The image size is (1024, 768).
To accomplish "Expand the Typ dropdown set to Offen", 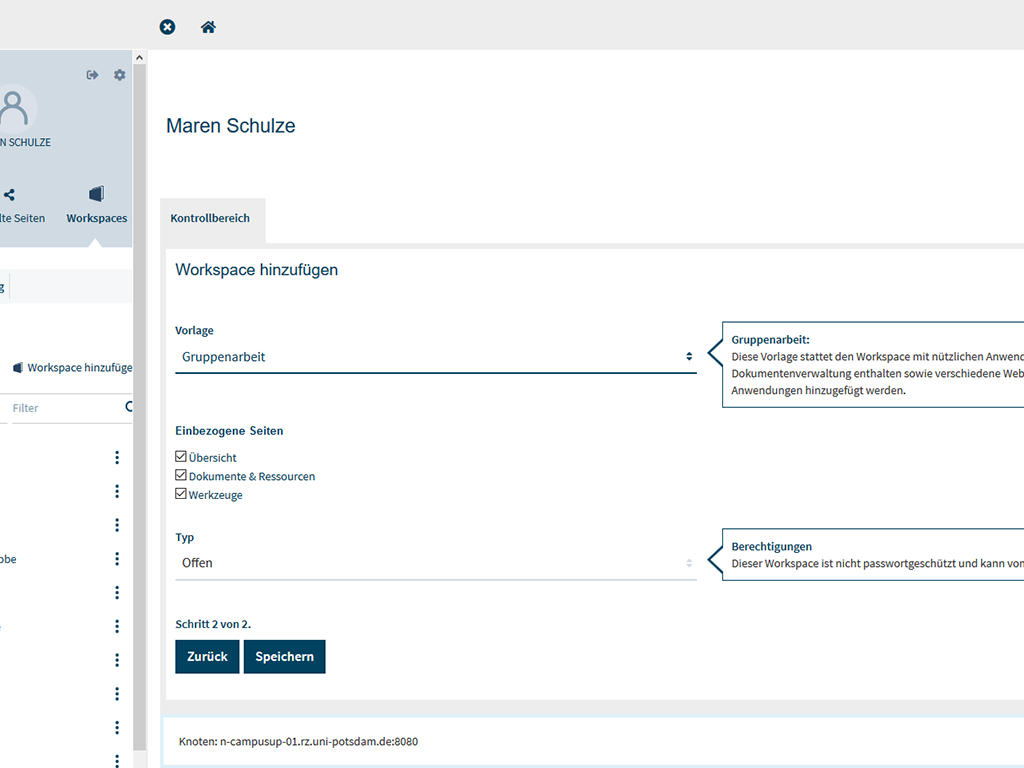I will click(435, 563).
